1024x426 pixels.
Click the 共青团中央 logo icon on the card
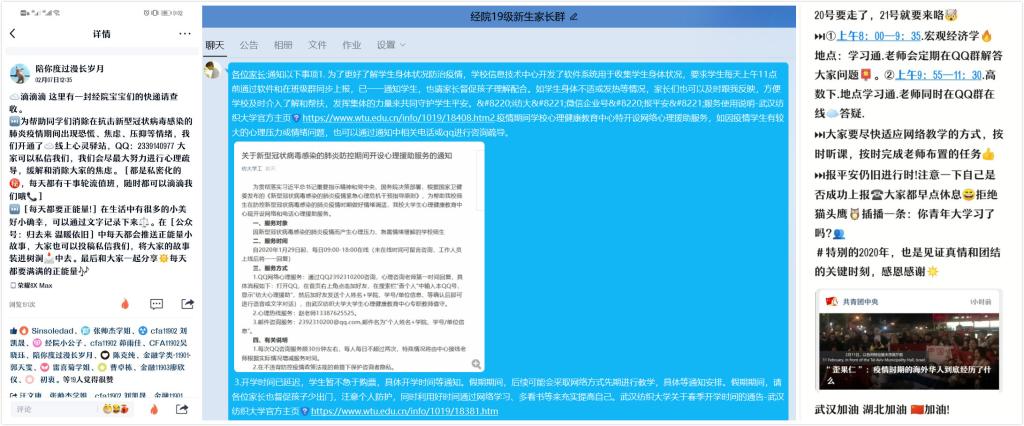(x=830, y=301)
